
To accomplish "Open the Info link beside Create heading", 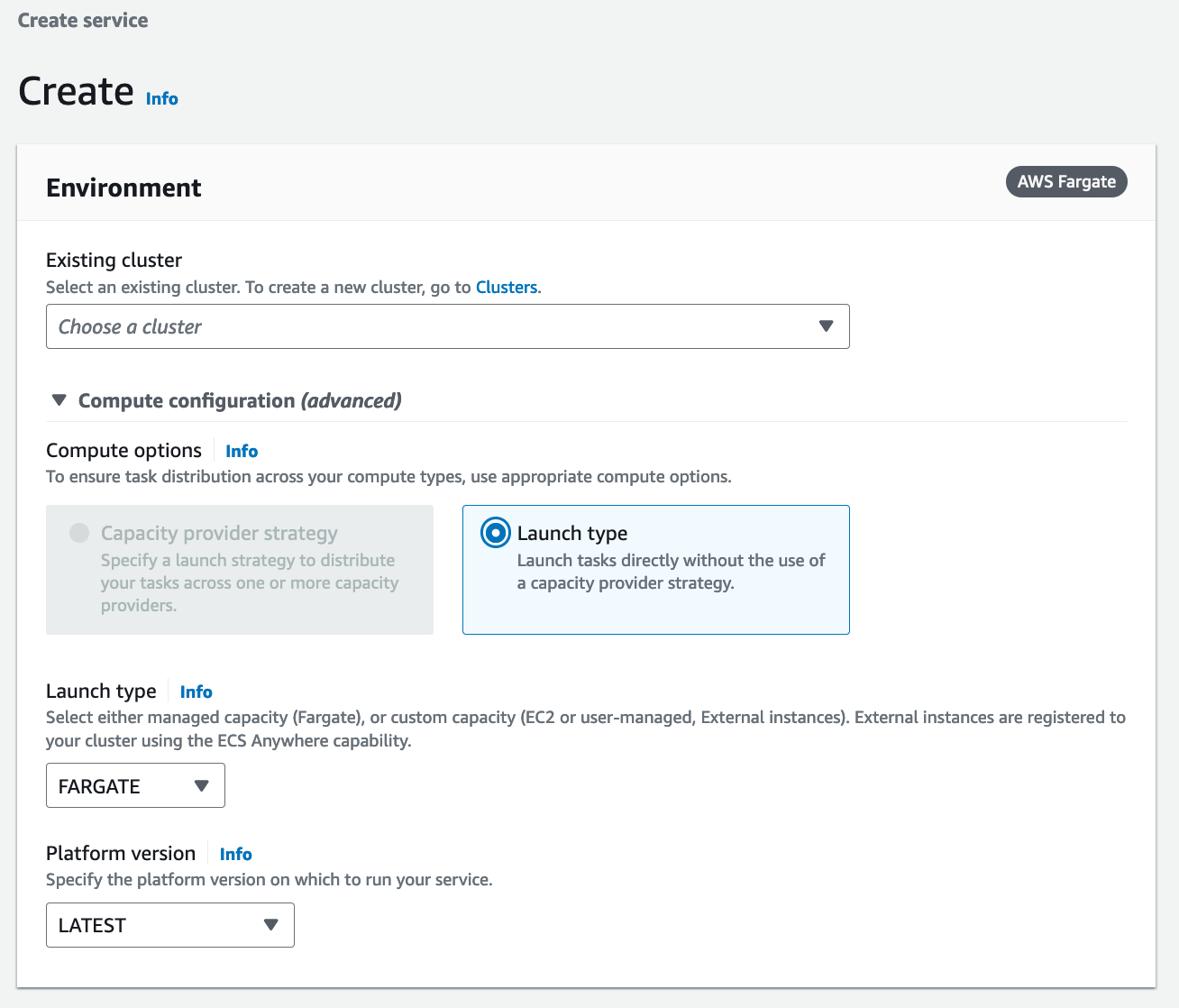I will click(161, 98).
